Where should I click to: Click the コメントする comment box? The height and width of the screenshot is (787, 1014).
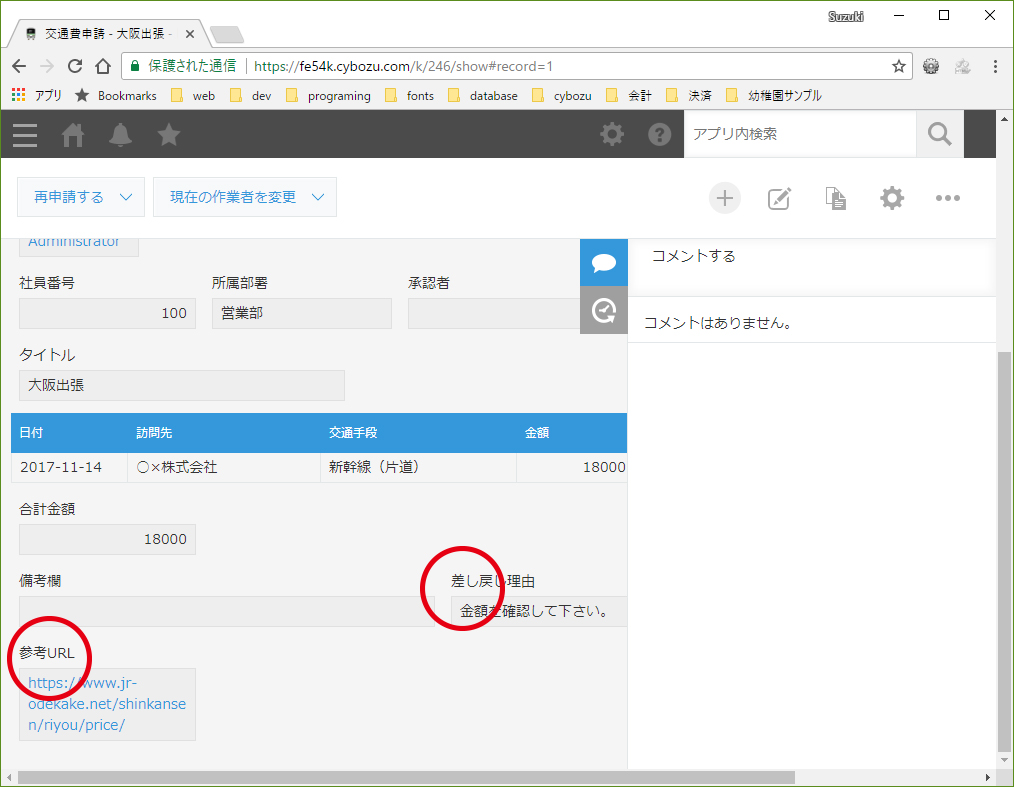point(812,266)
